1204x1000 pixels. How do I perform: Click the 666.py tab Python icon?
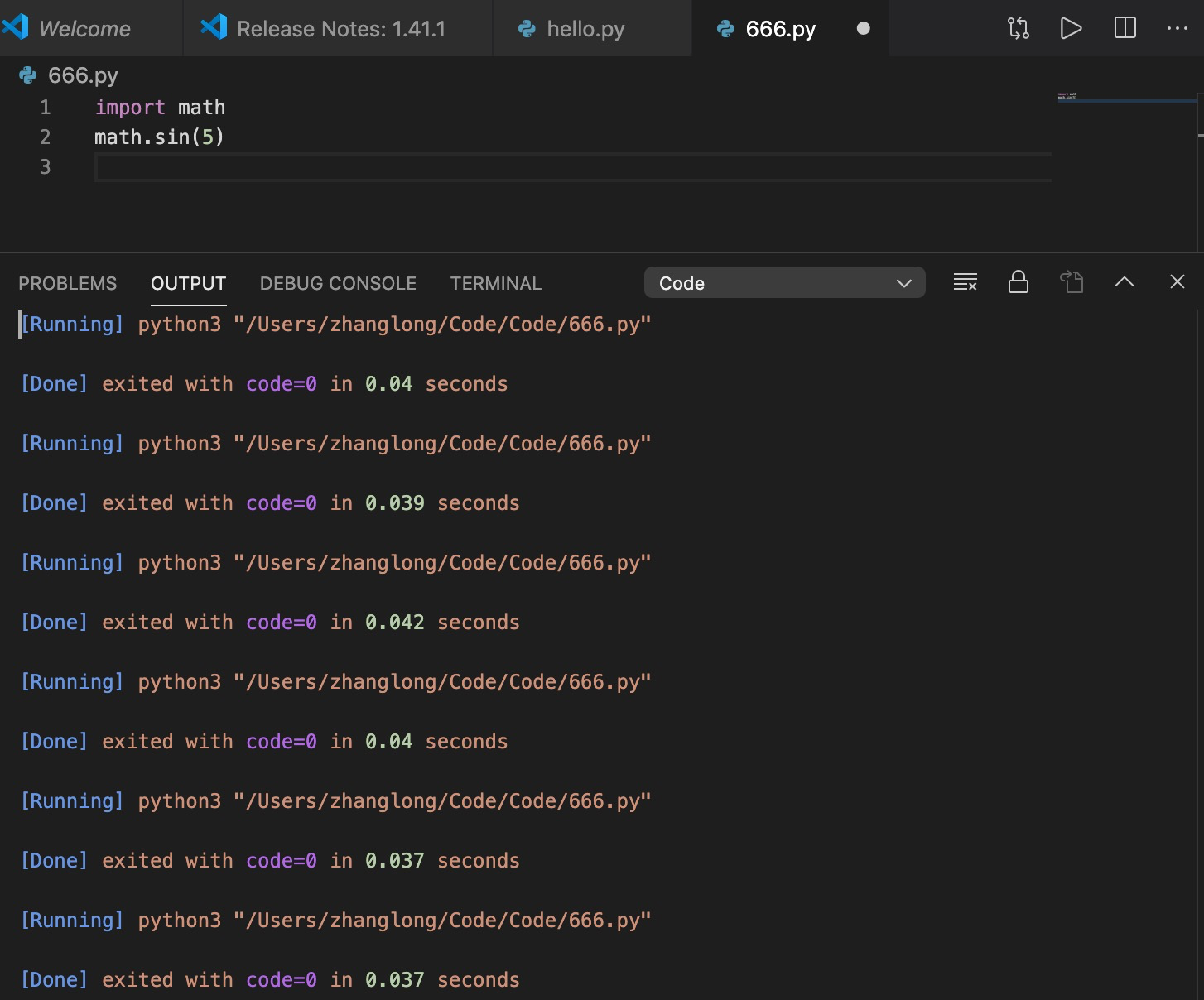(x=726, y=29)
